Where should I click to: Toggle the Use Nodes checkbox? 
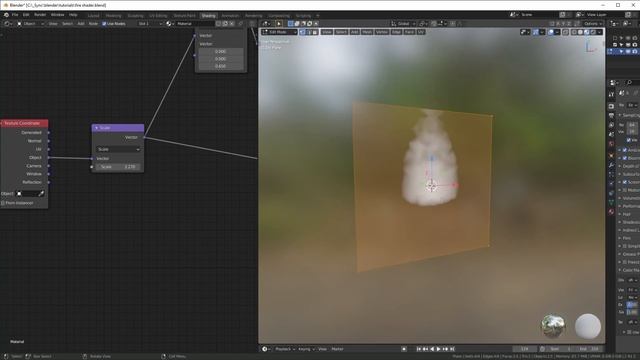click(104, 24)
